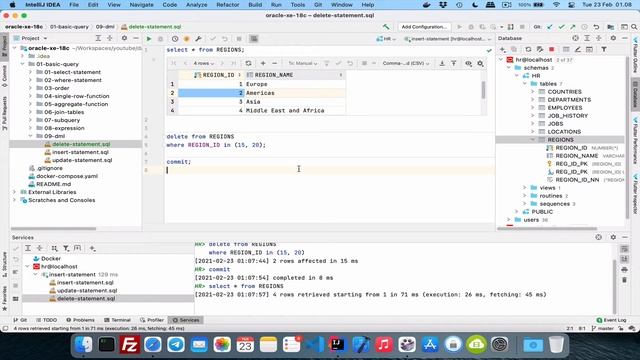
Task: Delete selected row with minus icon in grid
Action: (x=274, y=63)
